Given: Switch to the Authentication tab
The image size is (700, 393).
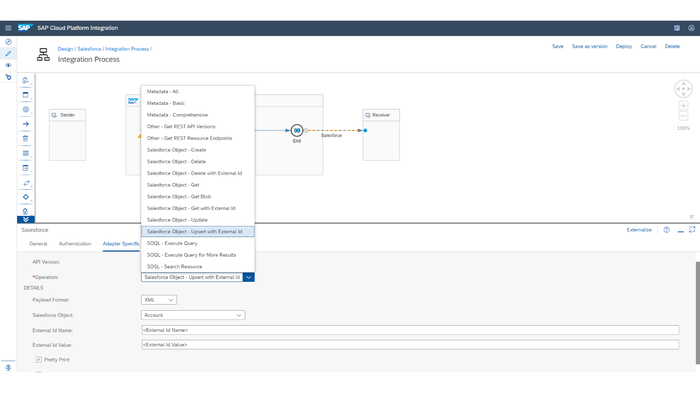Looking at the screenshot, I should point(75,244).
